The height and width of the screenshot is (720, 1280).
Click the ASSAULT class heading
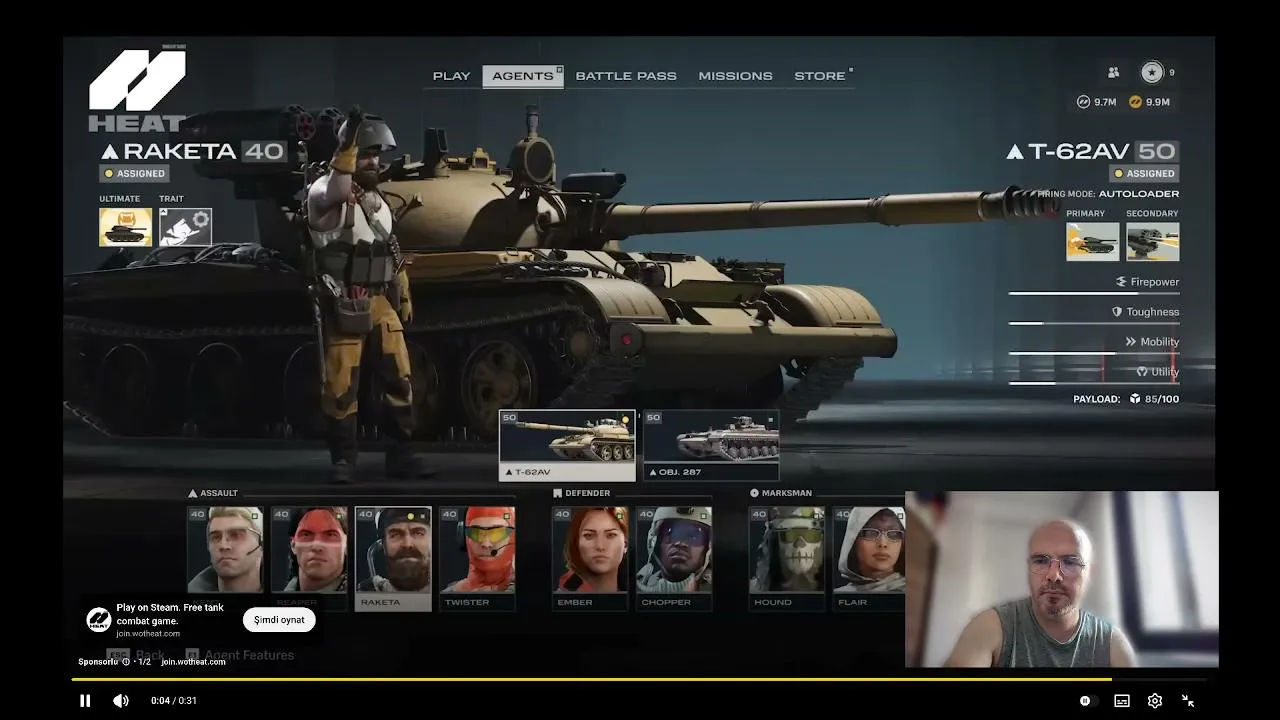(213, 493)
